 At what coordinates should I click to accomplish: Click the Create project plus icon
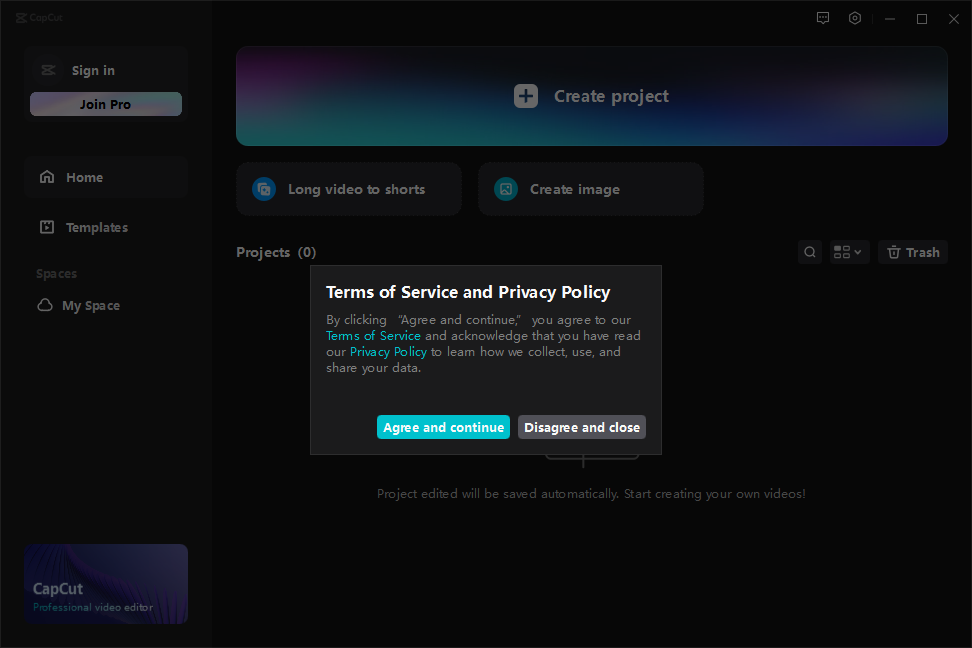(526, 96)
